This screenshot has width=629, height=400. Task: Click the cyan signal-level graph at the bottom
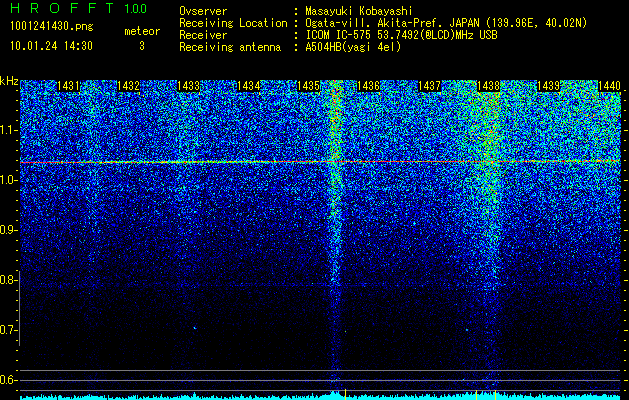(320, 396)
